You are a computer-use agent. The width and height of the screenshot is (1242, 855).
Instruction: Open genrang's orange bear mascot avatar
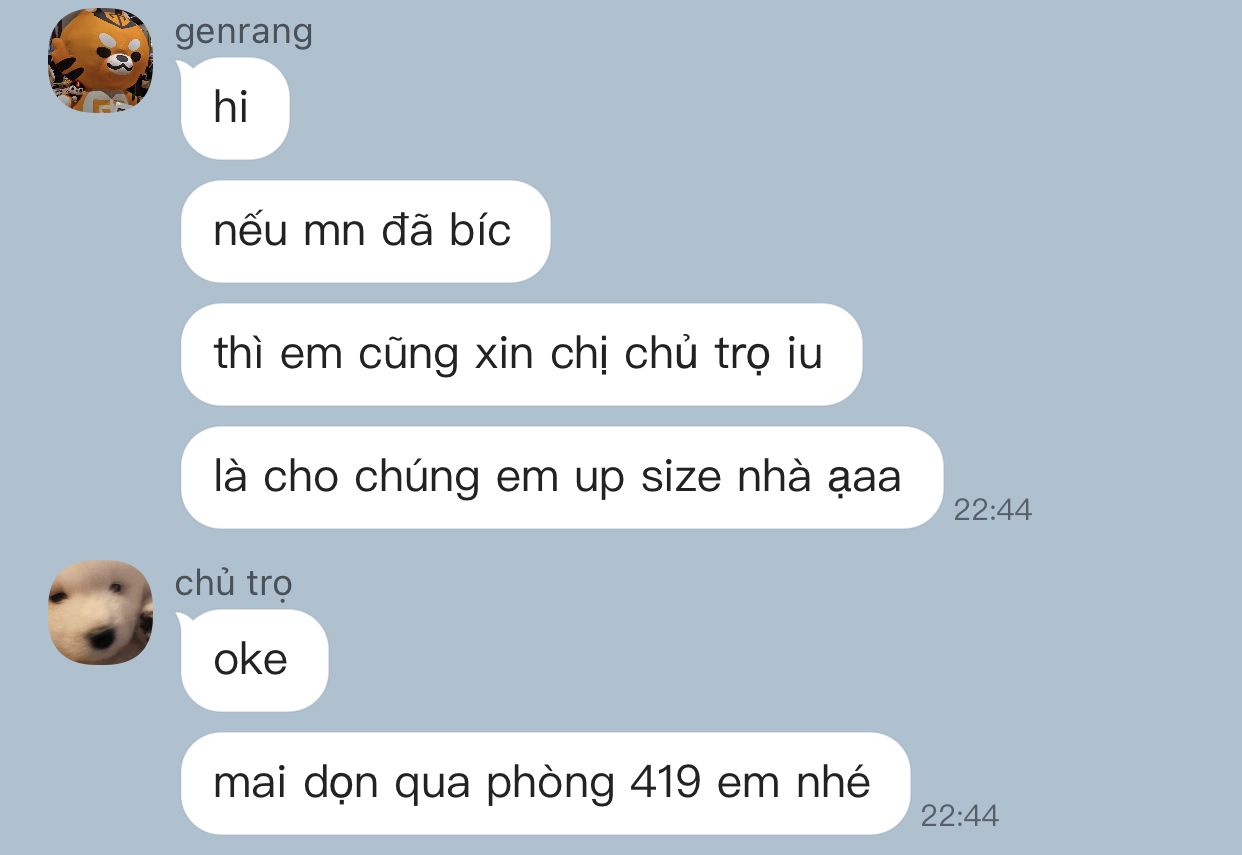(x=101, y=60)
